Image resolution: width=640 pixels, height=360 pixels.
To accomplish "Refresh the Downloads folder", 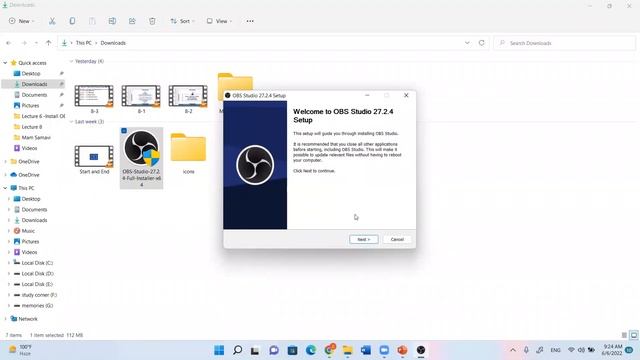I will point(482,43).
